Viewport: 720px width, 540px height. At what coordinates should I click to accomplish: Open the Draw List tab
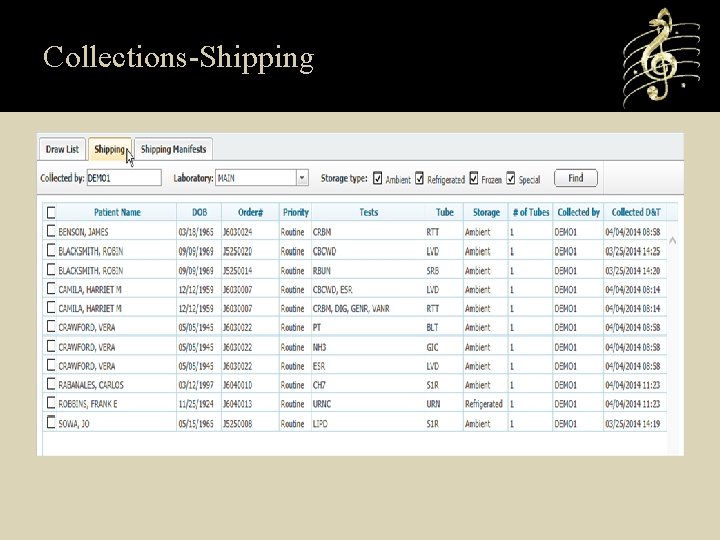[x=62, y=149]
